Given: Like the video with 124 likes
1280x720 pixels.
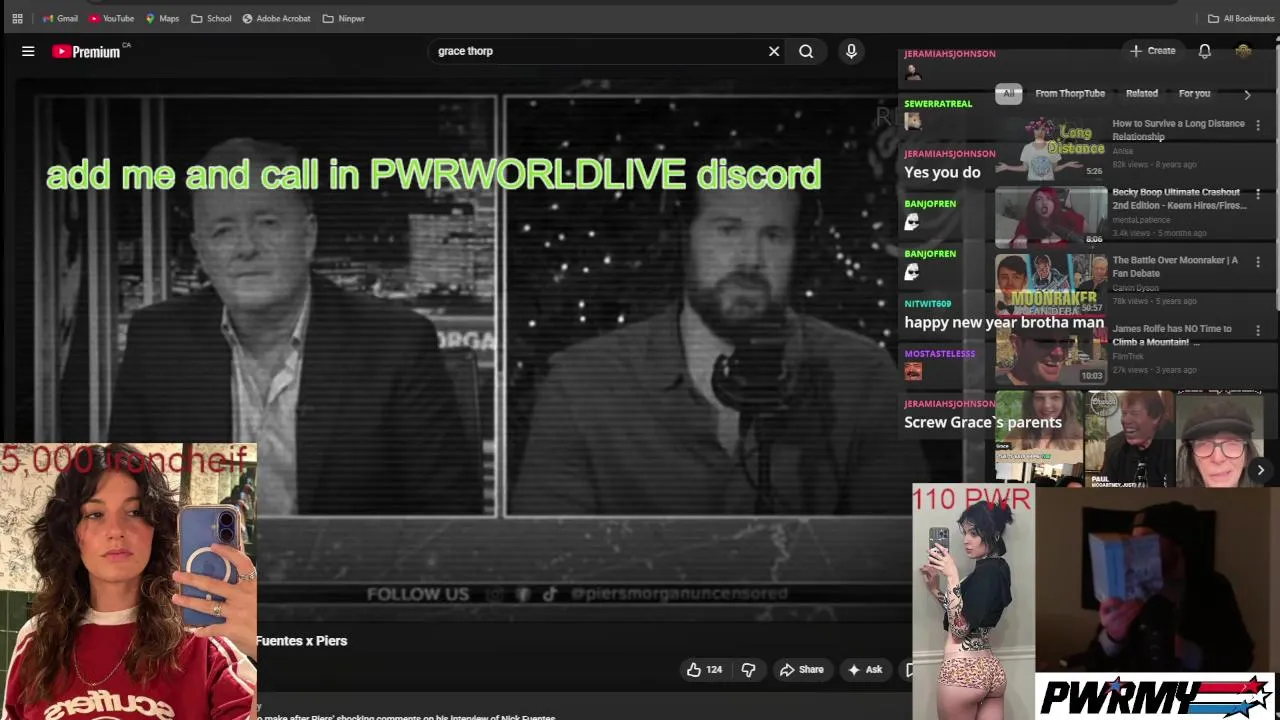Looking at the screenshot, I should point(704,670).
